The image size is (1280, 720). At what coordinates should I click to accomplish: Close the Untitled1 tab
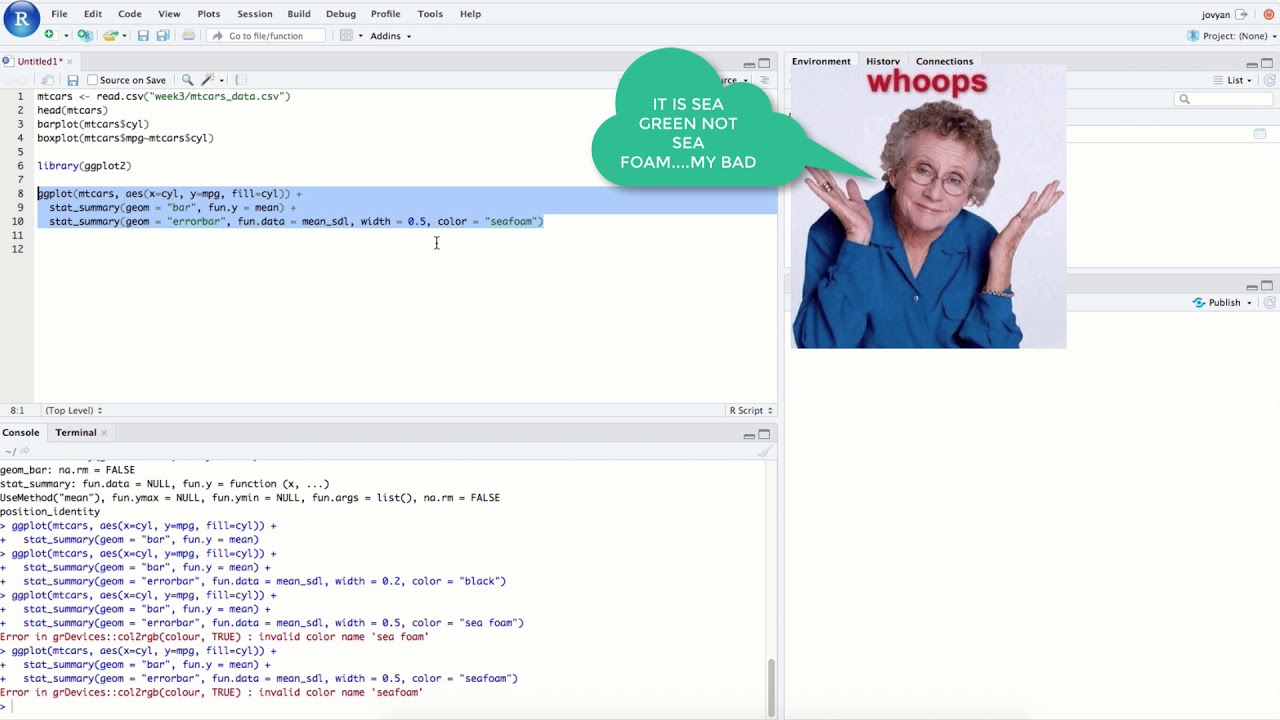(70, 62)
